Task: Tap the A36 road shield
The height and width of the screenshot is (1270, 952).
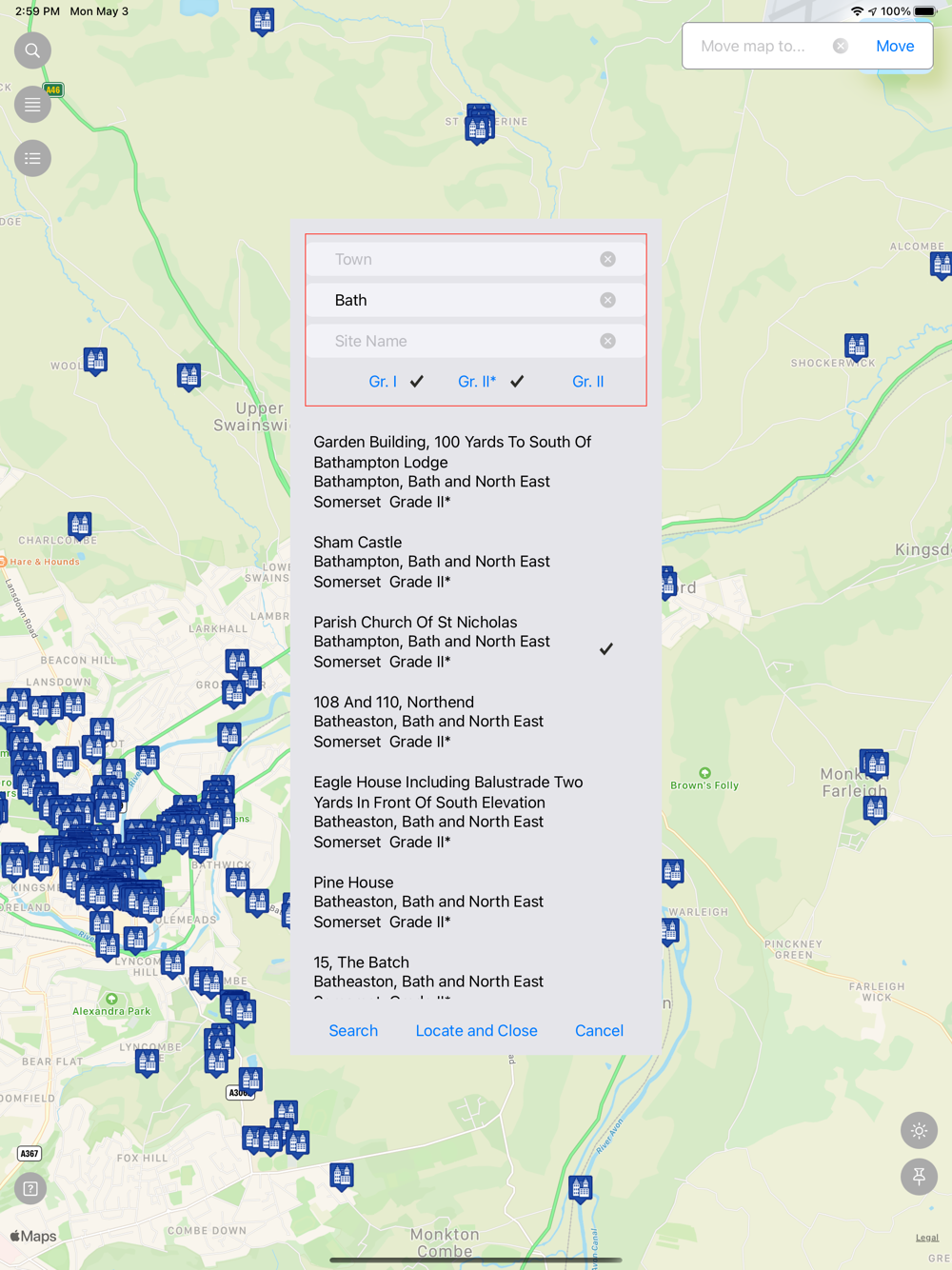Action: click(x=239, y=1093)
